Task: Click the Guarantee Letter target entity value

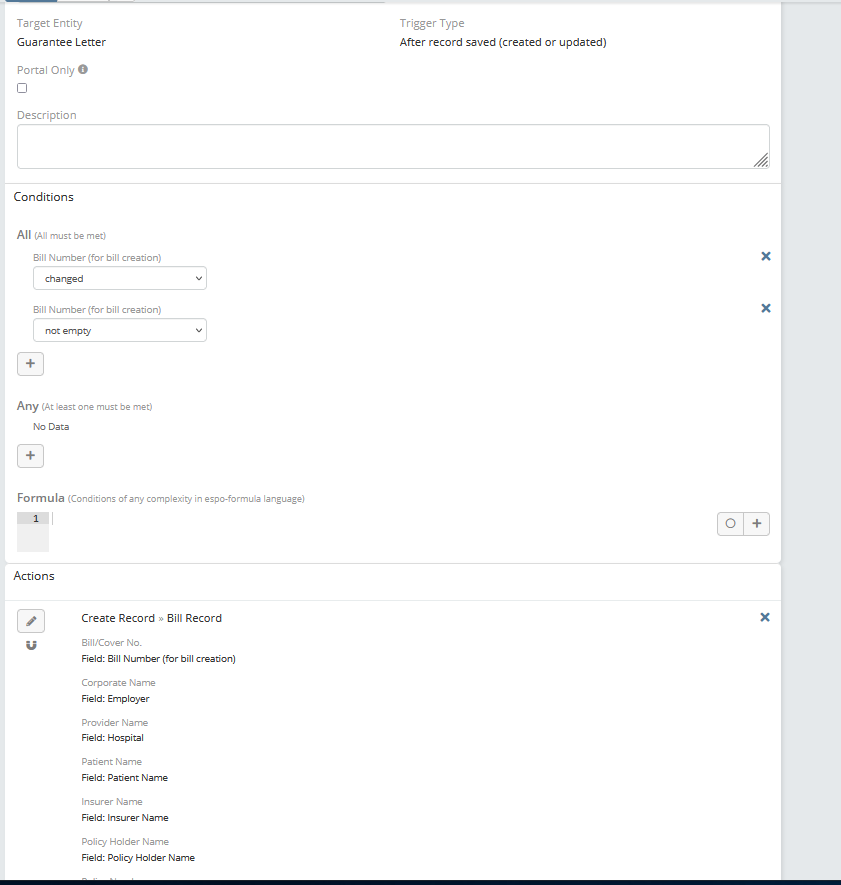Action: point(61,42)
